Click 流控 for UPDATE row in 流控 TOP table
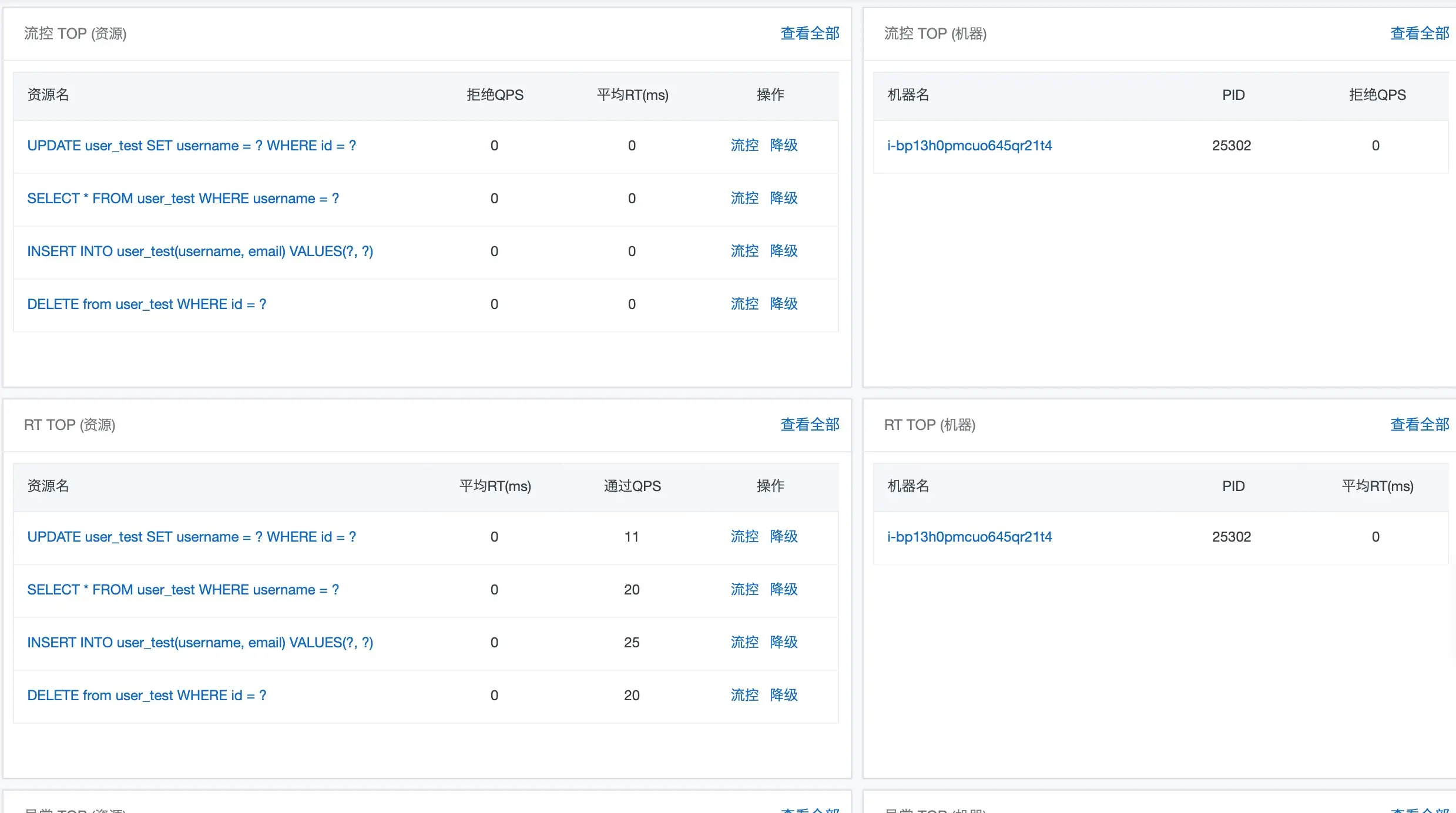This screenshot has width=1456, height=813. (x=744, y=145)
